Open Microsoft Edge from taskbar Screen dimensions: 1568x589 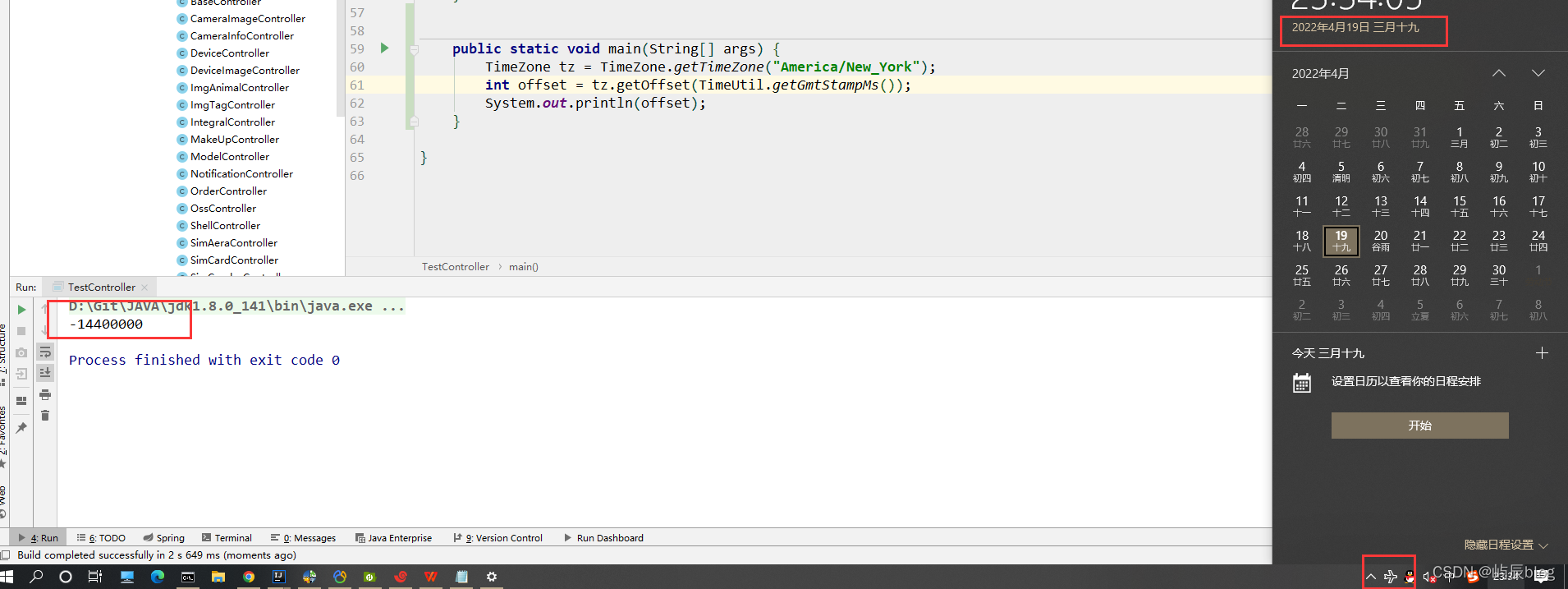(157, 577)
